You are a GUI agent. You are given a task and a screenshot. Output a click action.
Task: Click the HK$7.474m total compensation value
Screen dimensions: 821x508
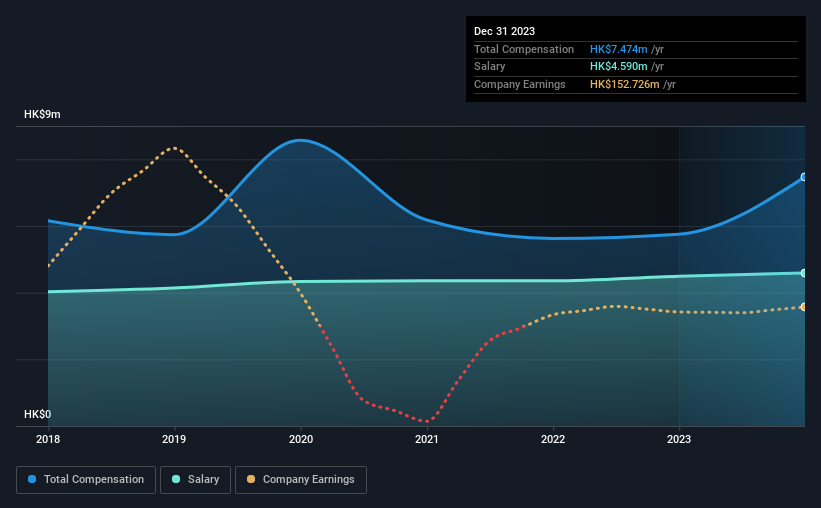pos(618,49)
